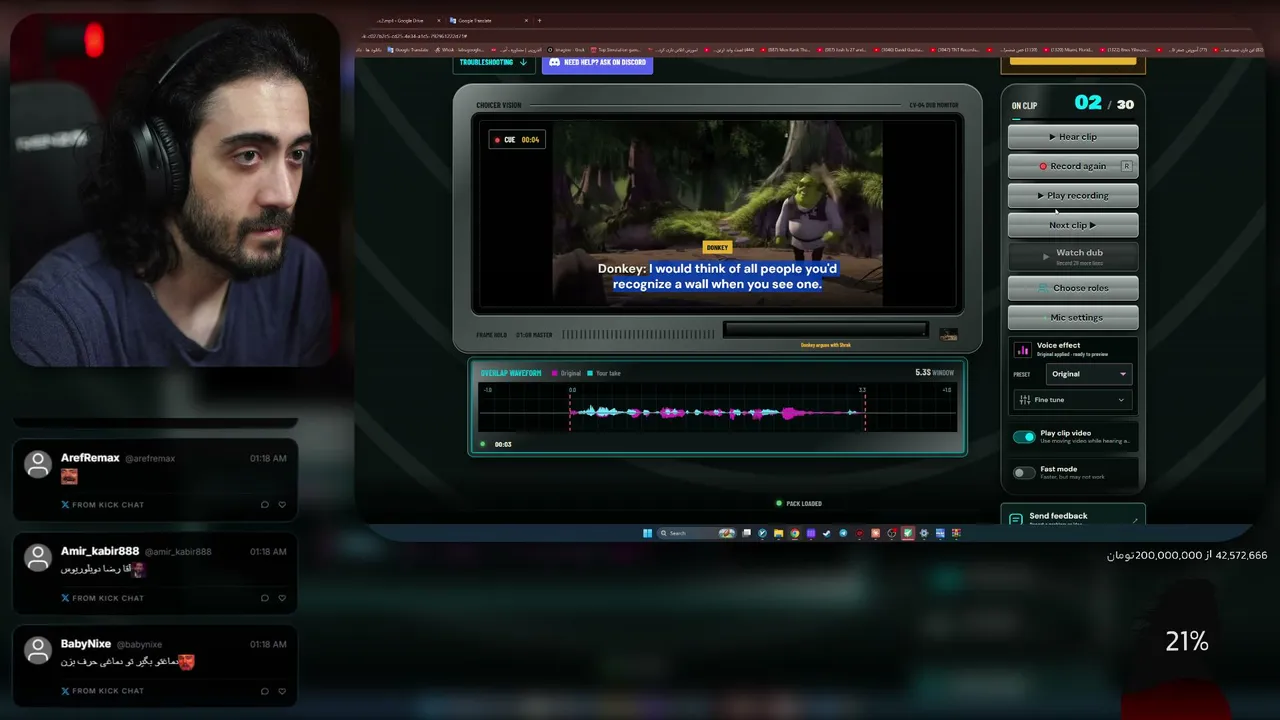Image resolution: width=1280 pixels, height=720 pixels.
Task: Play back your recording
Action: [x=1073, y=195]
